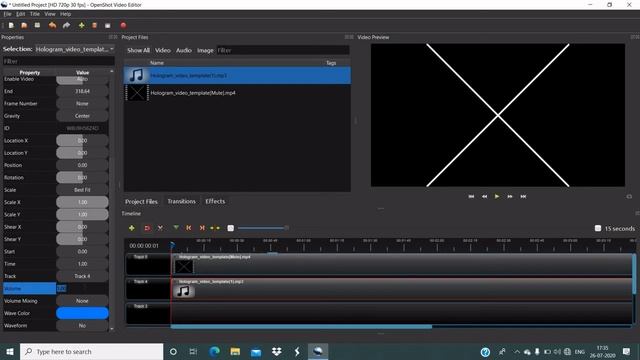The width and height of the screenshot is (640, 360).
Task: Select the mp4 clip on Track 5
Action: click(x=402, y=265)
